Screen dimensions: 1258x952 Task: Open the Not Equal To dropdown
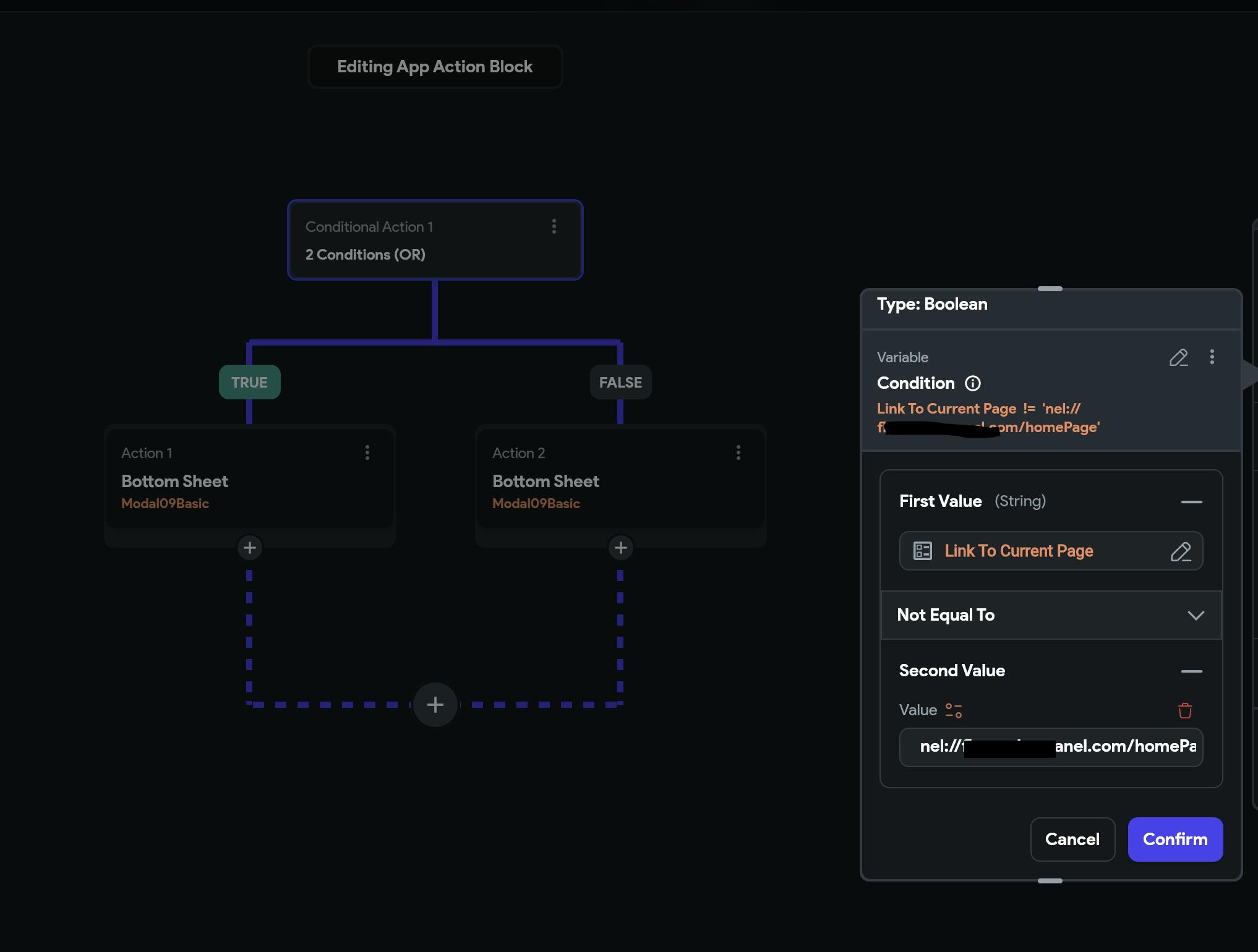click(1051, 615)
